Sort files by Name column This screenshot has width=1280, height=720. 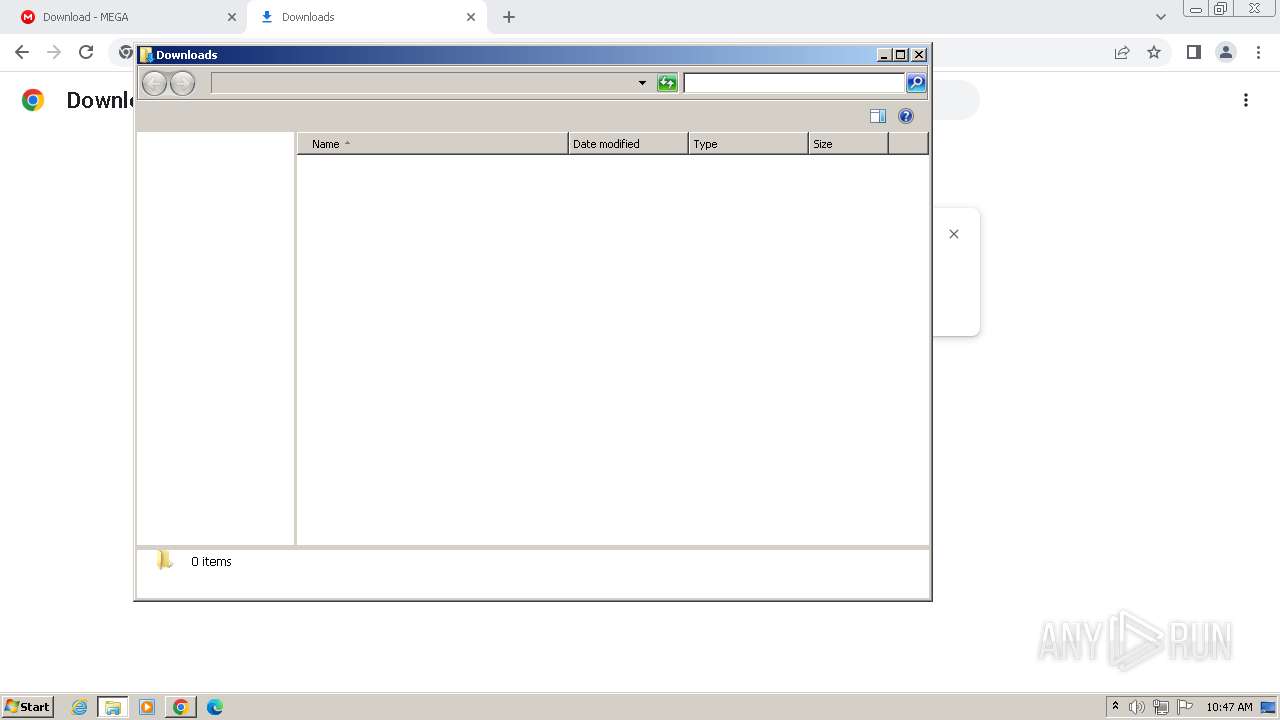[x=433, y=144]
